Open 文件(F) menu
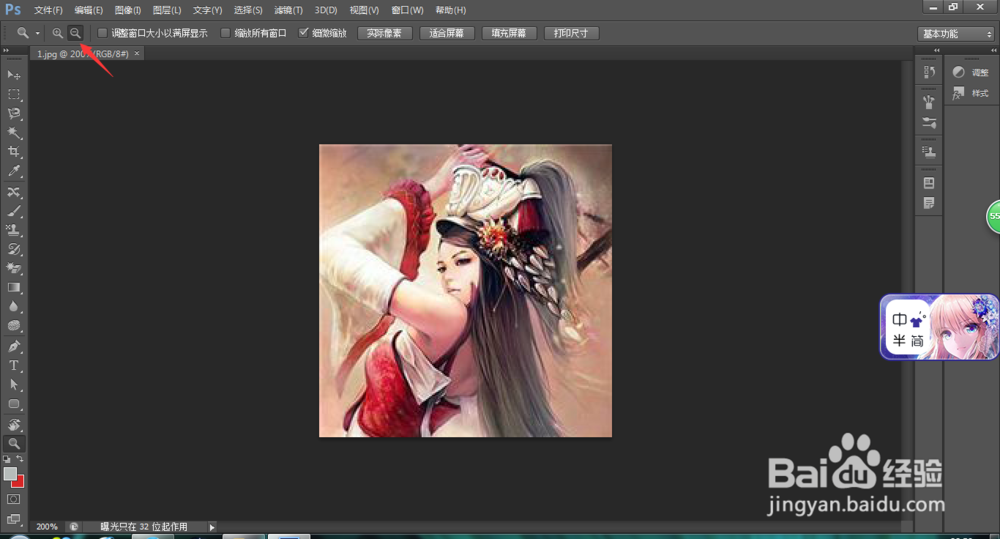1000x539 pixels. [48, 10]
